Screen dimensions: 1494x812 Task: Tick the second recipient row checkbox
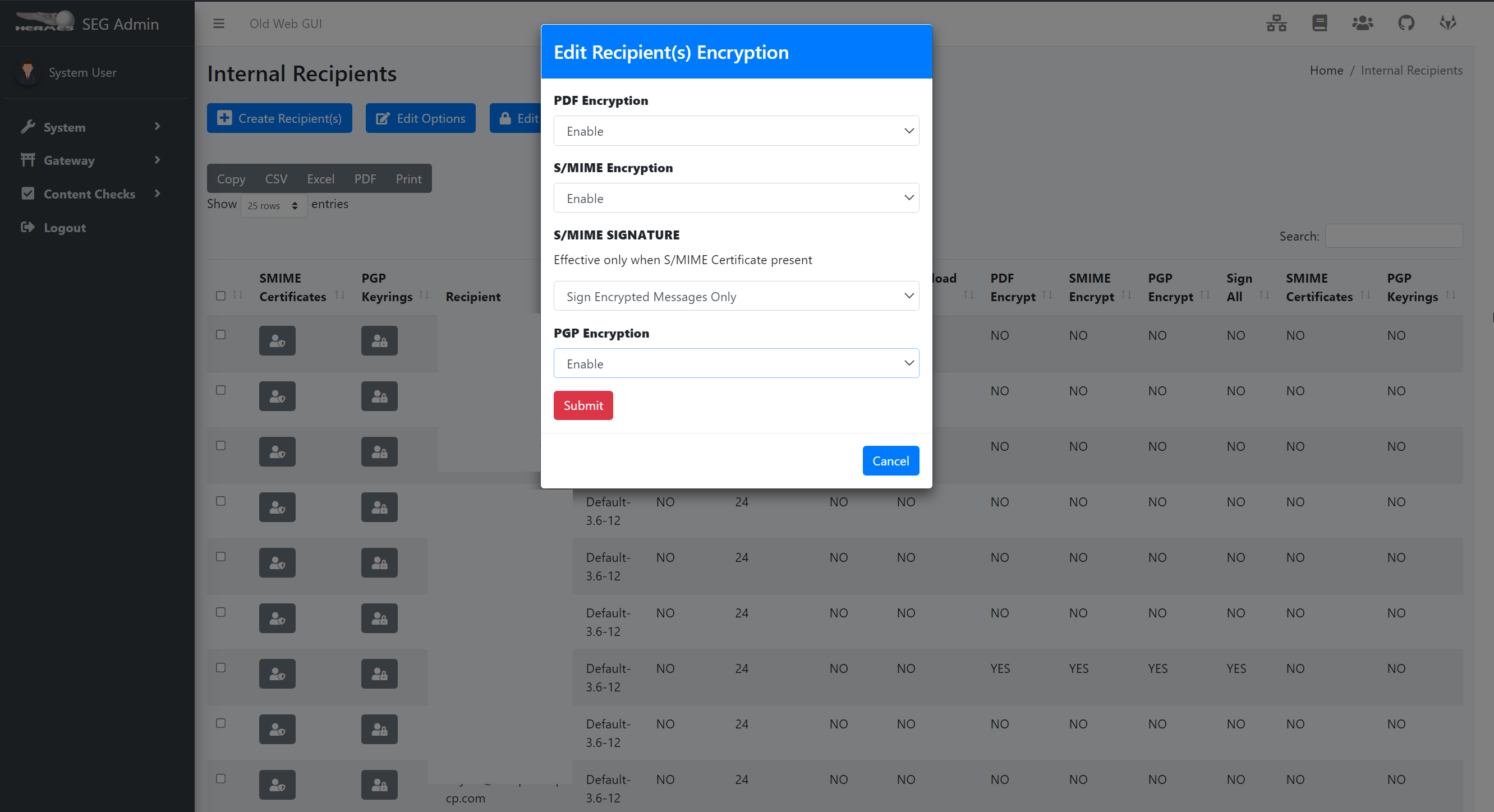click(x=220, y=390)
